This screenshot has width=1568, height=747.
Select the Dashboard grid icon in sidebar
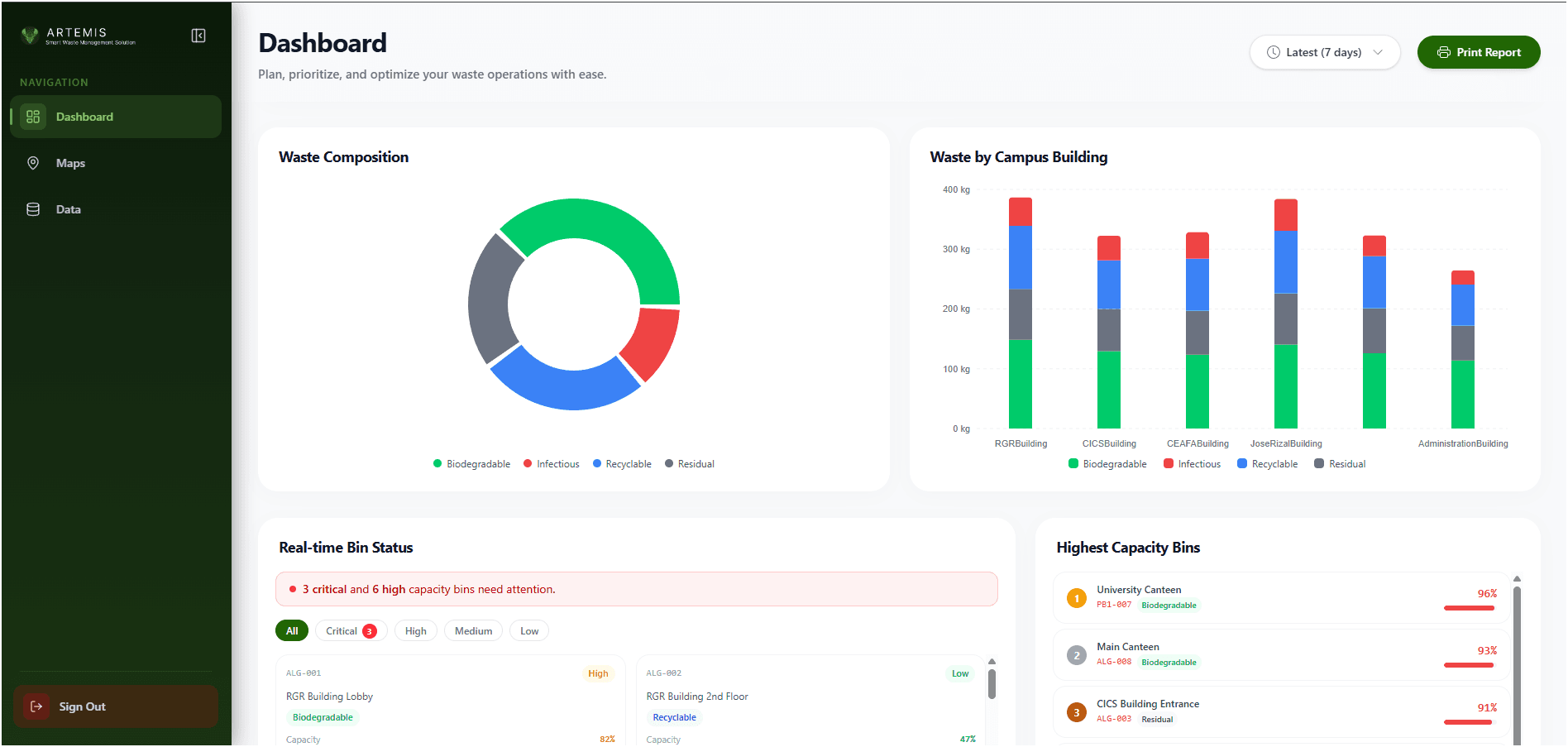(32, 117)
